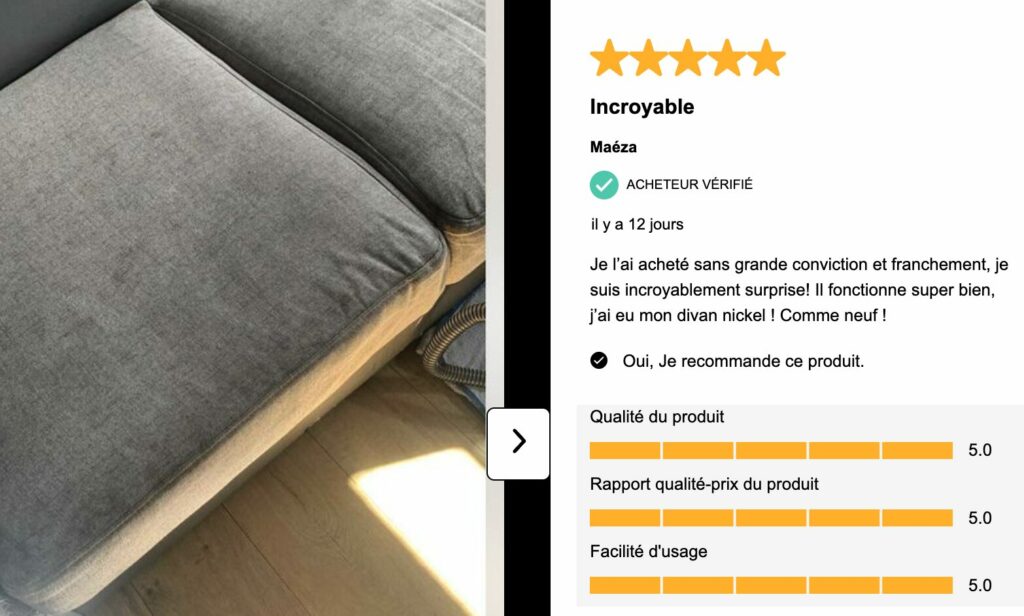Viewport: 1024px width, 616px height.
Task: Click the reviewer name Maéza
Action: click(613, 147)
